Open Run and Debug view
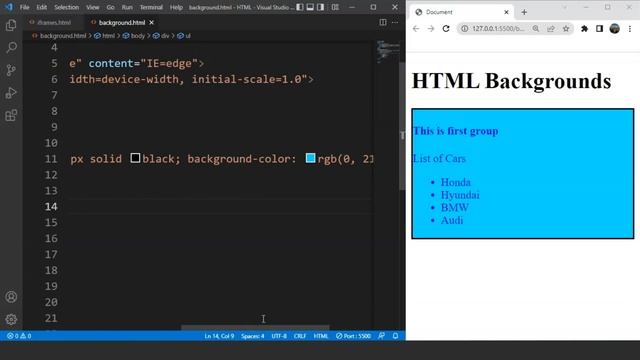 coord(11,93)
